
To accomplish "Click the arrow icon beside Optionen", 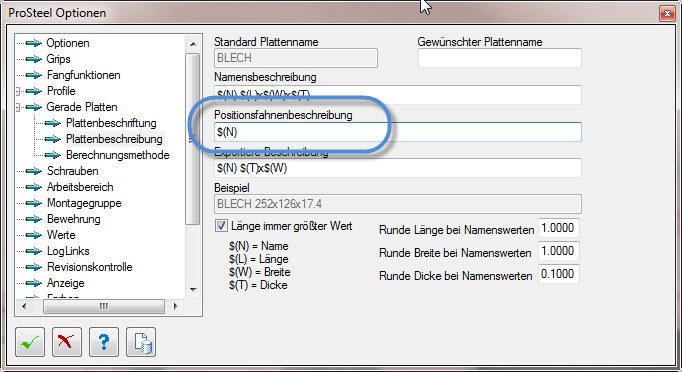I will [33, 43].
